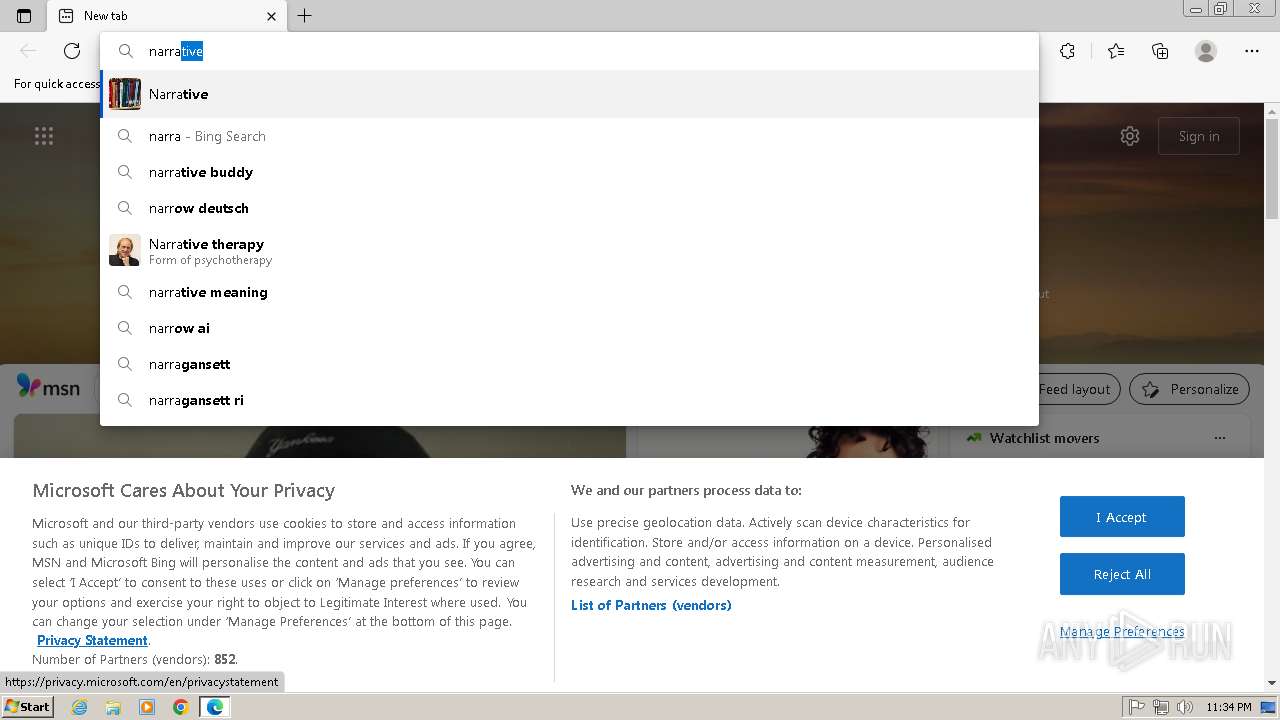The height and width of the screenshot is (720, 1280).
Task: Open Favorites star list icon
Action: [1116, 51]
